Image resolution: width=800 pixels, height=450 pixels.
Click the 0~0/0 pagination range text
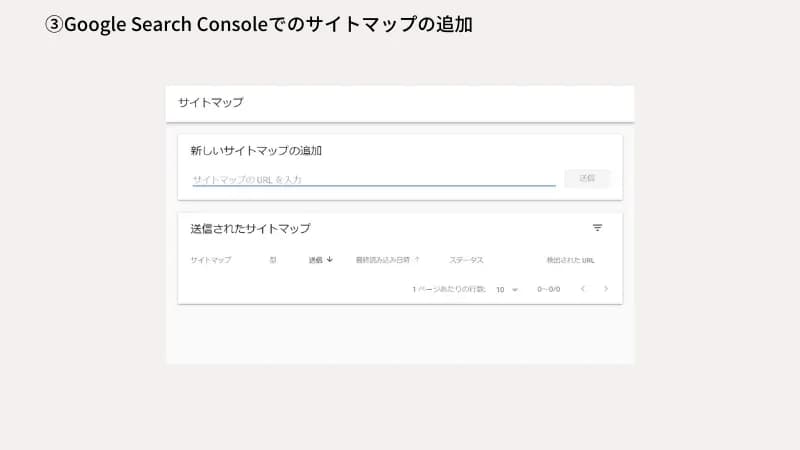coord(548,289)
